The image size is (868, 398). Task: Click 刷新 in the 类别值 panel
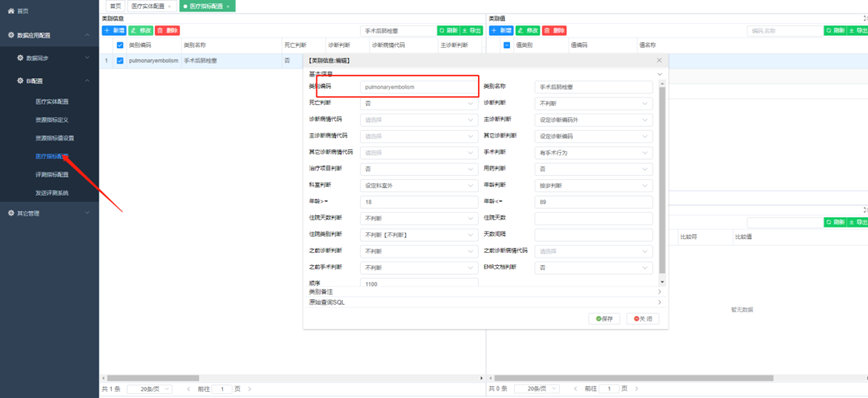coord(835,30)
